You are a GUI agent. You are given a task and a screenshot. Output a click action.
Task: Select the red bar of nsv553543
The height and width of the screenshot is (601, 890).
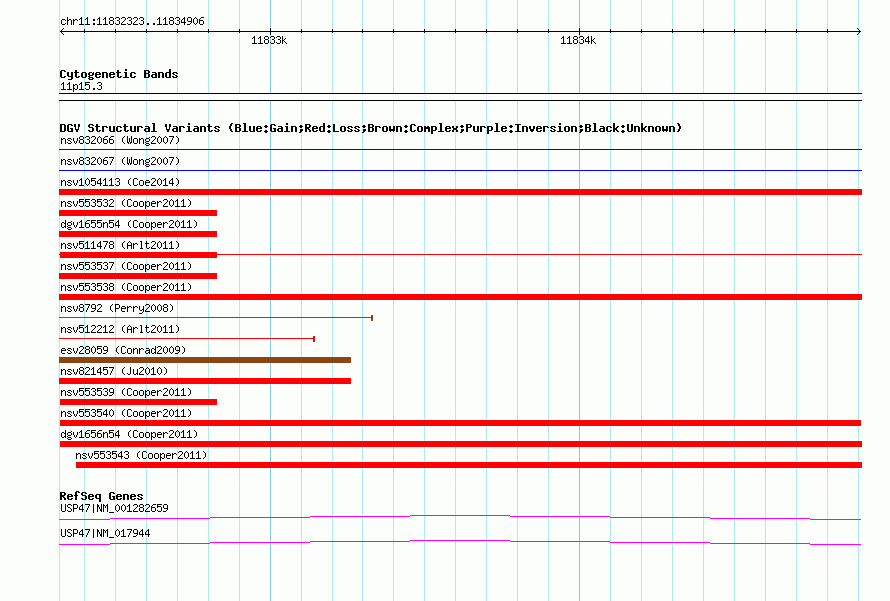469,465
